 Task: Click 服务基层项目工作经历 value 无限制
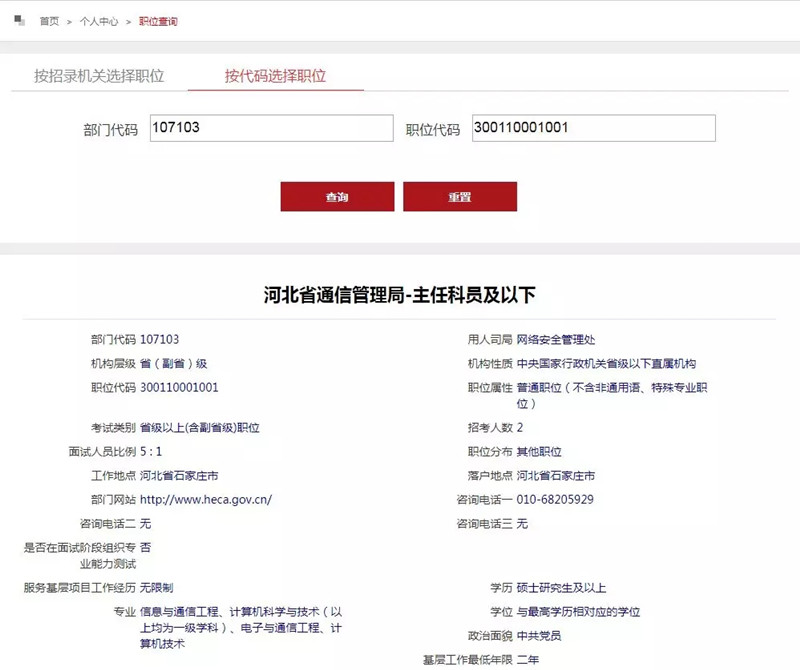tap(157, 588)
